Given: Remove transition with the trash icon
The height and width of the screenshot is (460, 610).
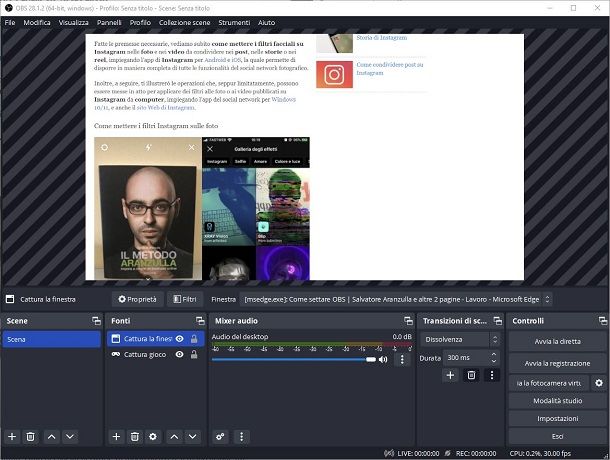Looking at the screenshot, I should pyautogui.click(x=471, y=375).
